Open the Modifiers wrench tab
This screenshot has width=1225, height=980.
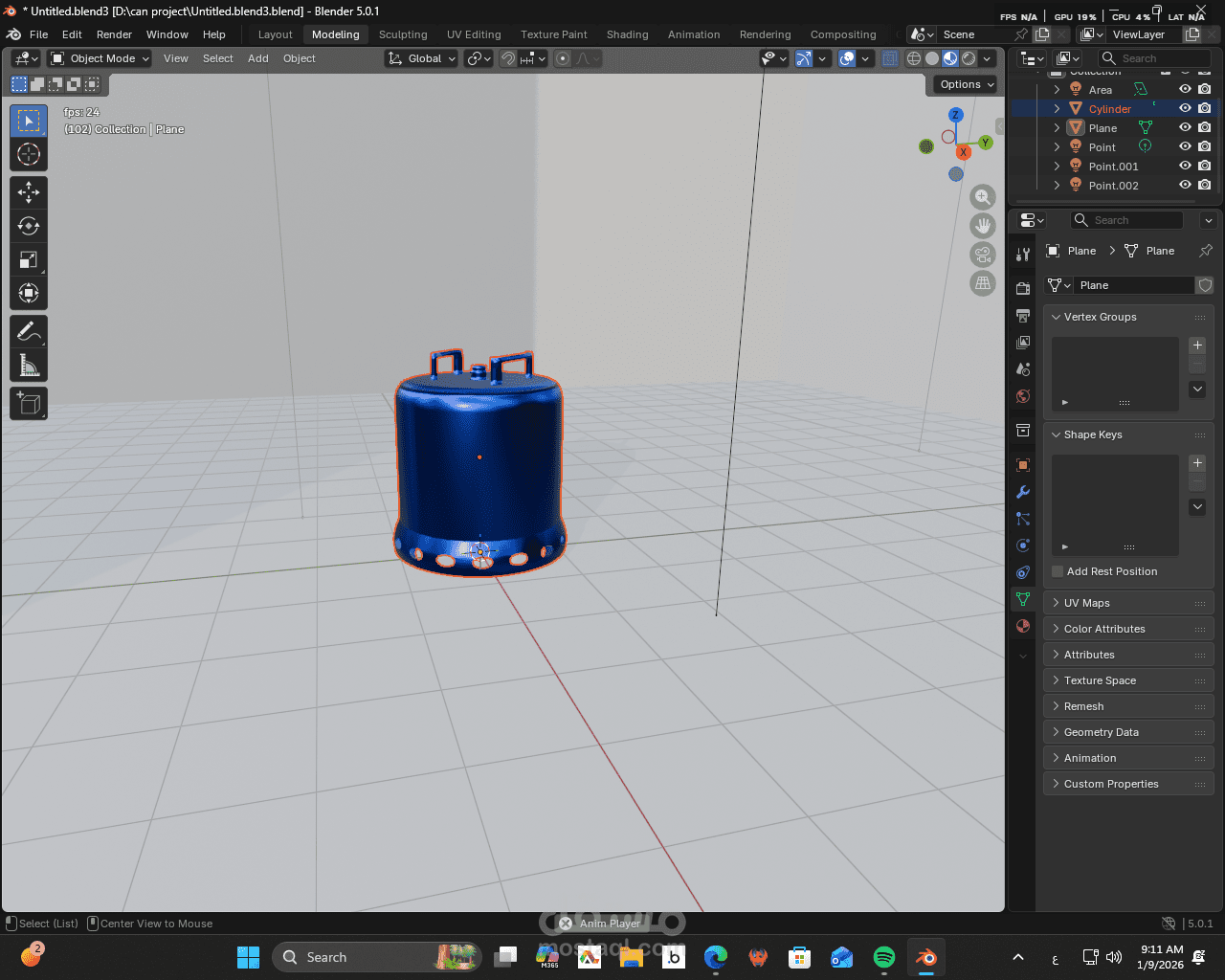pos(1023,492)
